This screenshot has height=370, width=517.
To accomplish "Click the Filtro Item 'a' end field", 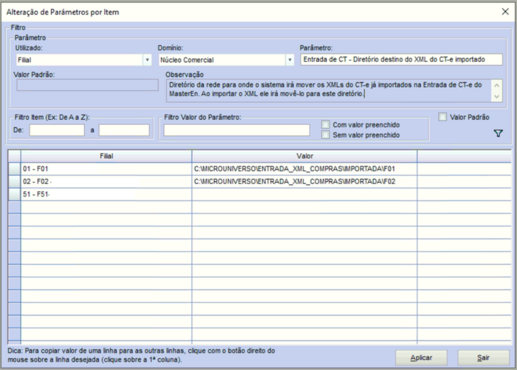I will click(x=124, y=130).
